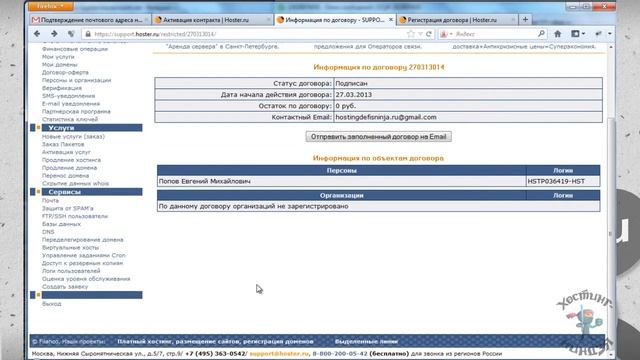Open 'Новые услуги (заказ)' link

tap(73, 136)
